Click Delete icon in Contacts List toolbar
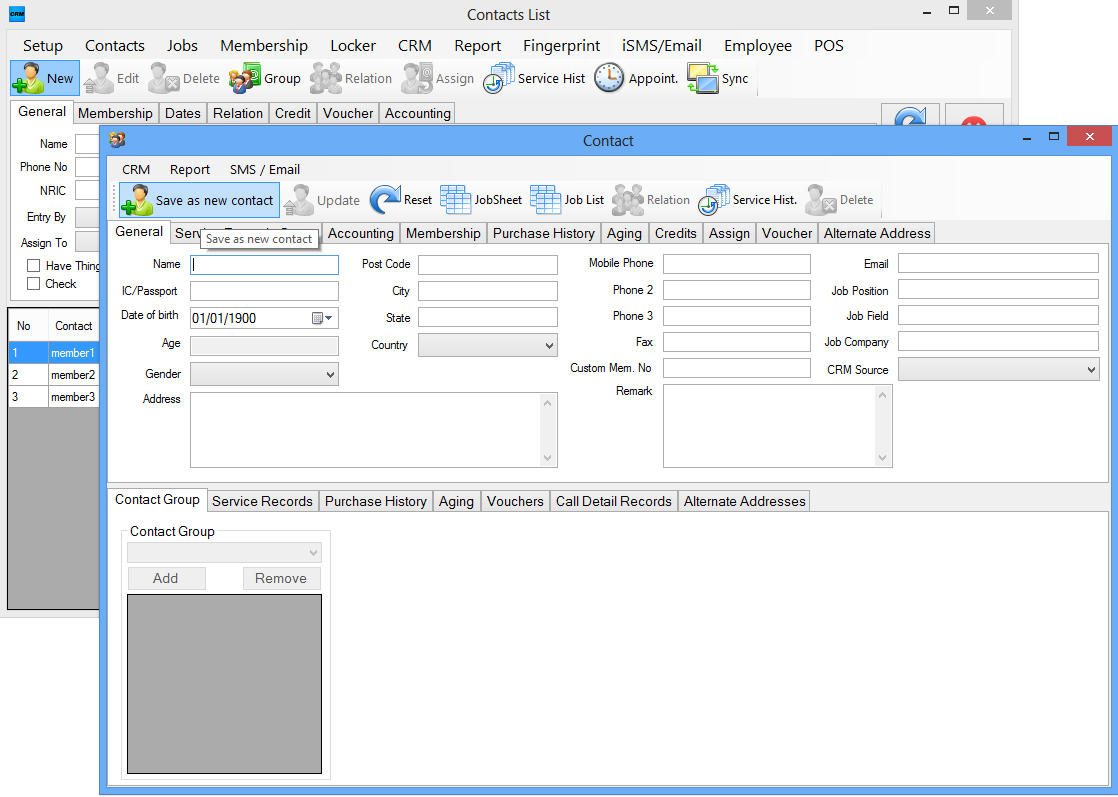Image resolution: width=1118 pixels, height=797 pixels. click(164, 78)
